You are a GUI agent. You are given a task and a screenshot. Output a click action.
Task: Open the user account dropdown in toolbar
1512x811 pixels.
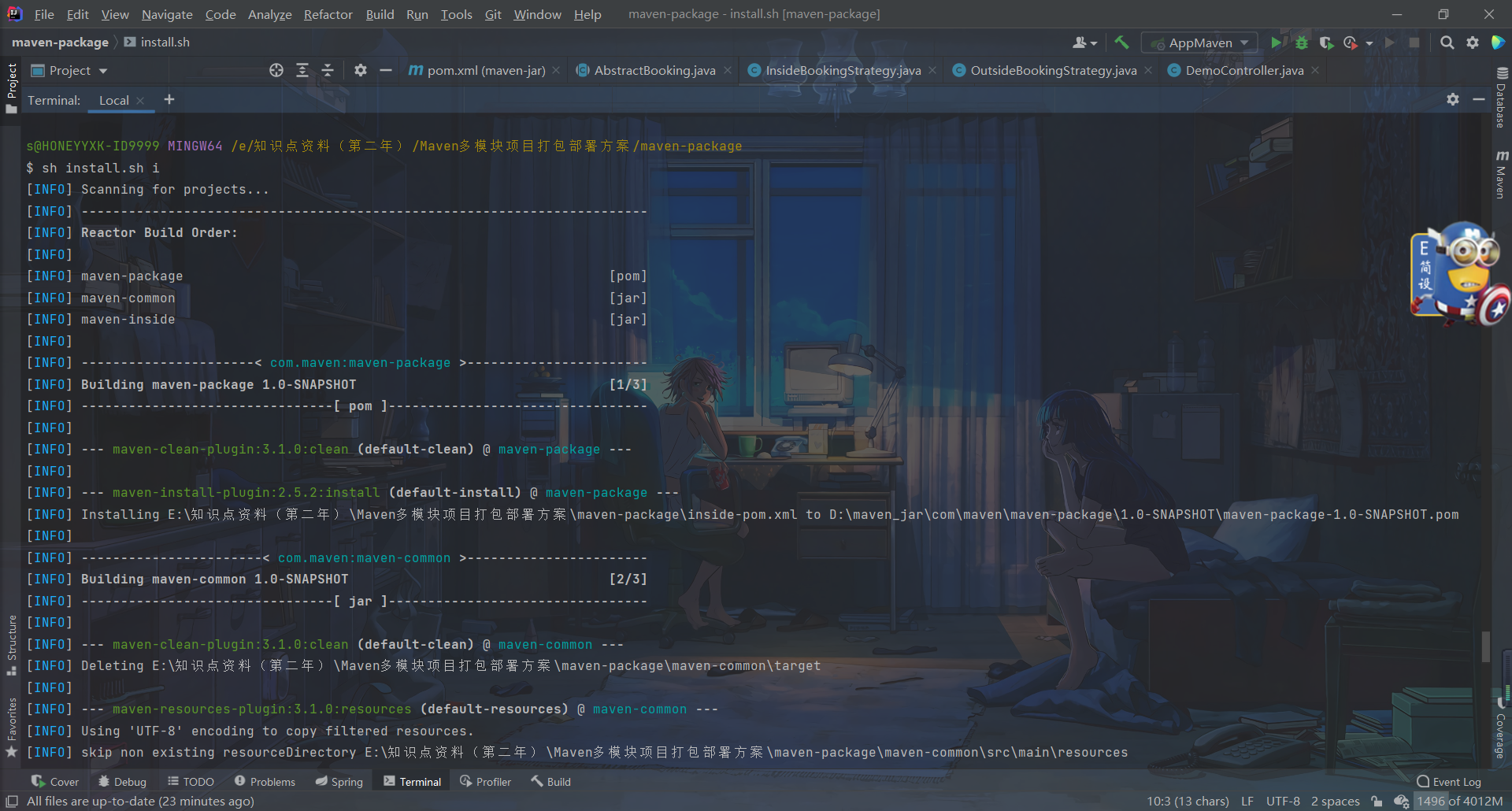pos(1084,43)
